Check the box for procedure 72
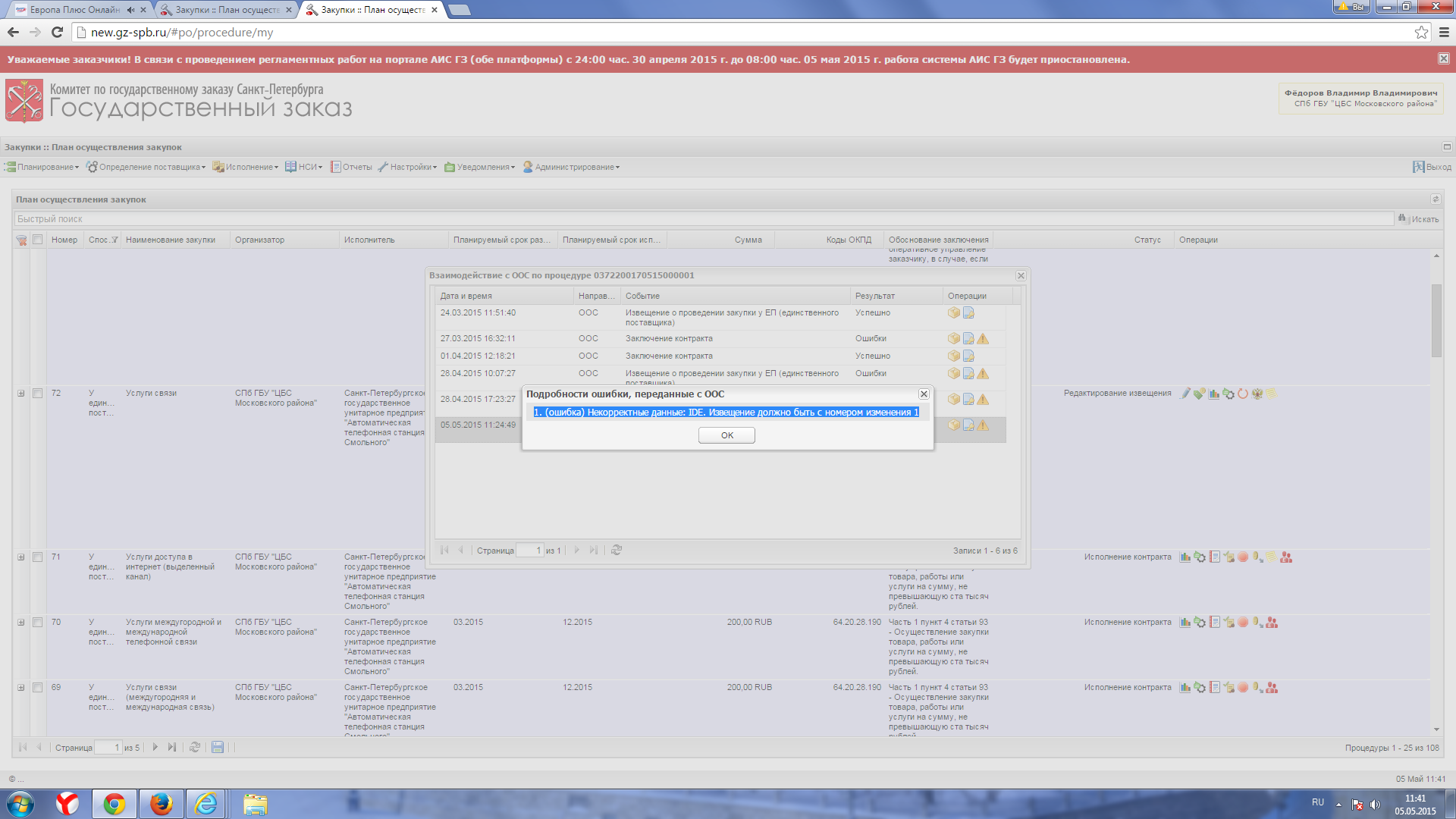The height and width of the screenshot is (819, 1456). pos(37,394)
